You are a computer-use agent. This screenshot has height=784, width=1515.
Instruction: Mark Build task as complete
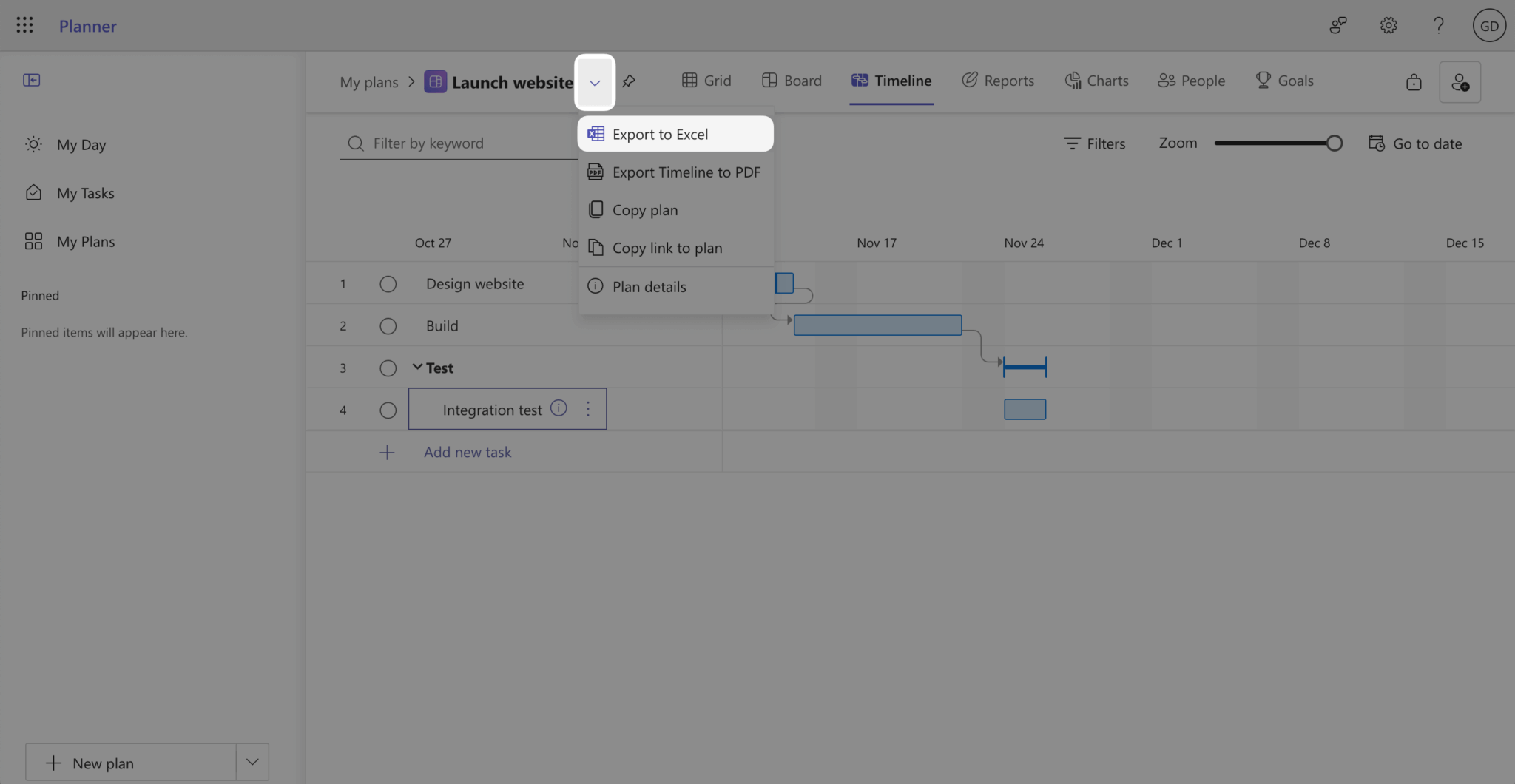coord(388,326)
